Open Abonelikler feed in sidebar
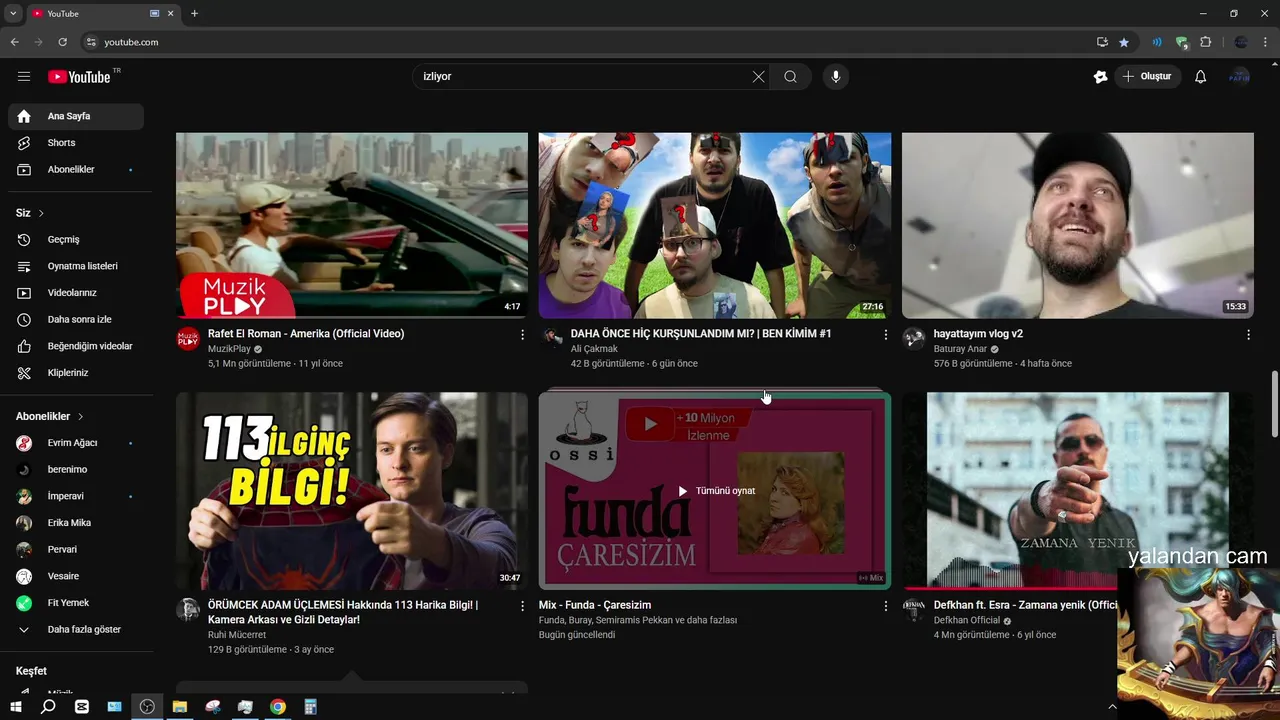1280x720 pixels. coord(76,170)
